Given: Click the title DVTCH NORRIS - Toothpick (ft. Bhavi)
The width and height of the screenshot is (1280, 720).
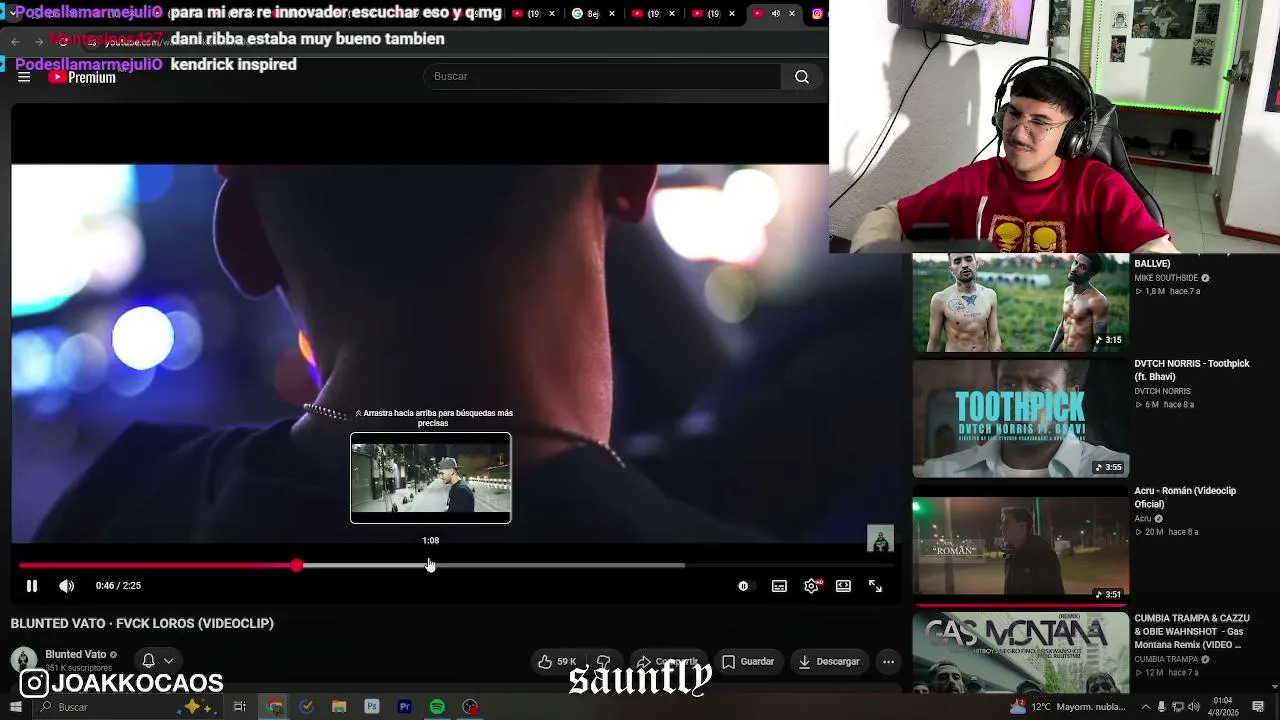Looking at the screenshot, I should point(1191,370).
